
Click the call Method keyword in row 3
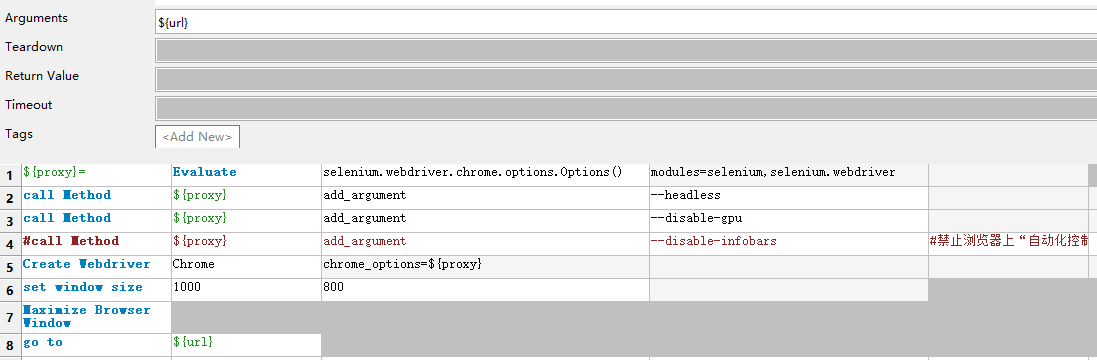(97, 221)
